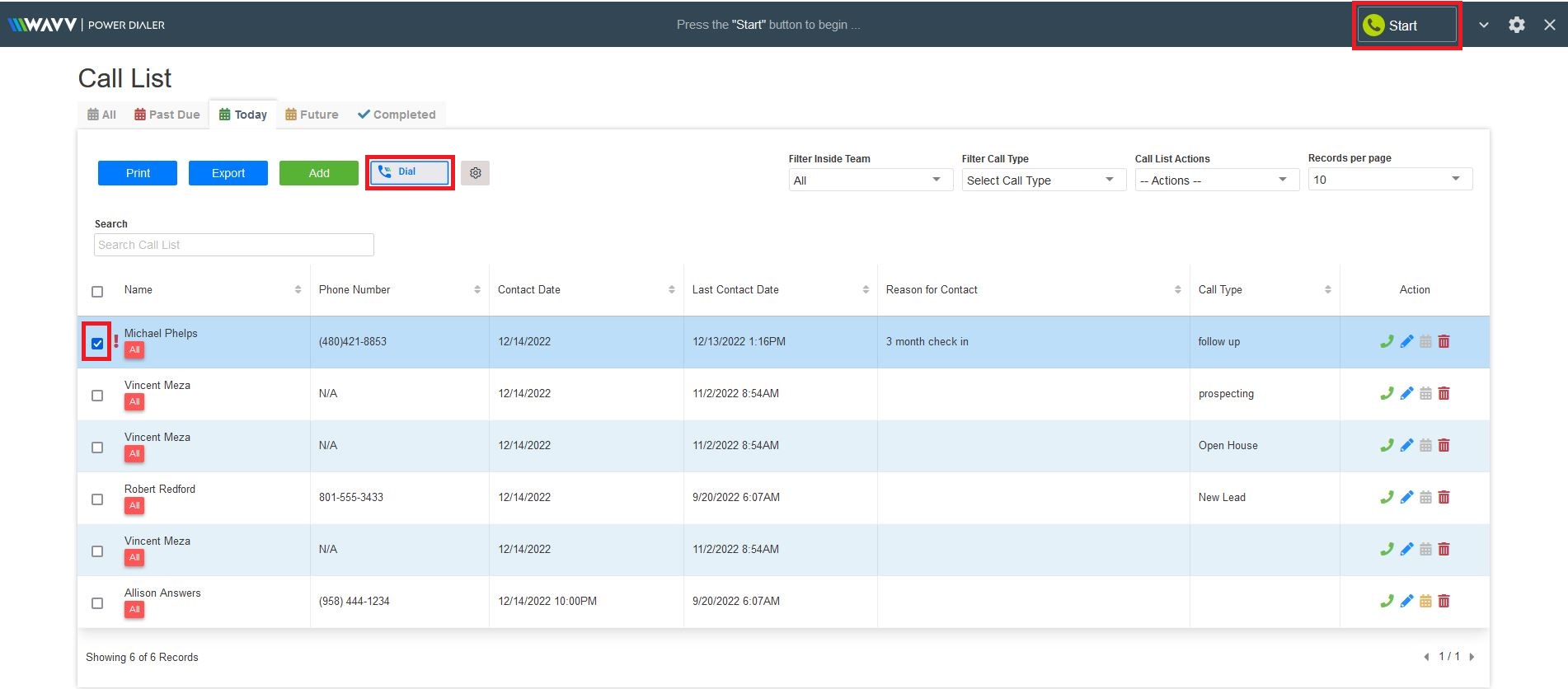Open the calendar icon in the prospecting row
The height and width of the screenshot is (689, 1568).
pyautogui.click(x=1425, y=393)
